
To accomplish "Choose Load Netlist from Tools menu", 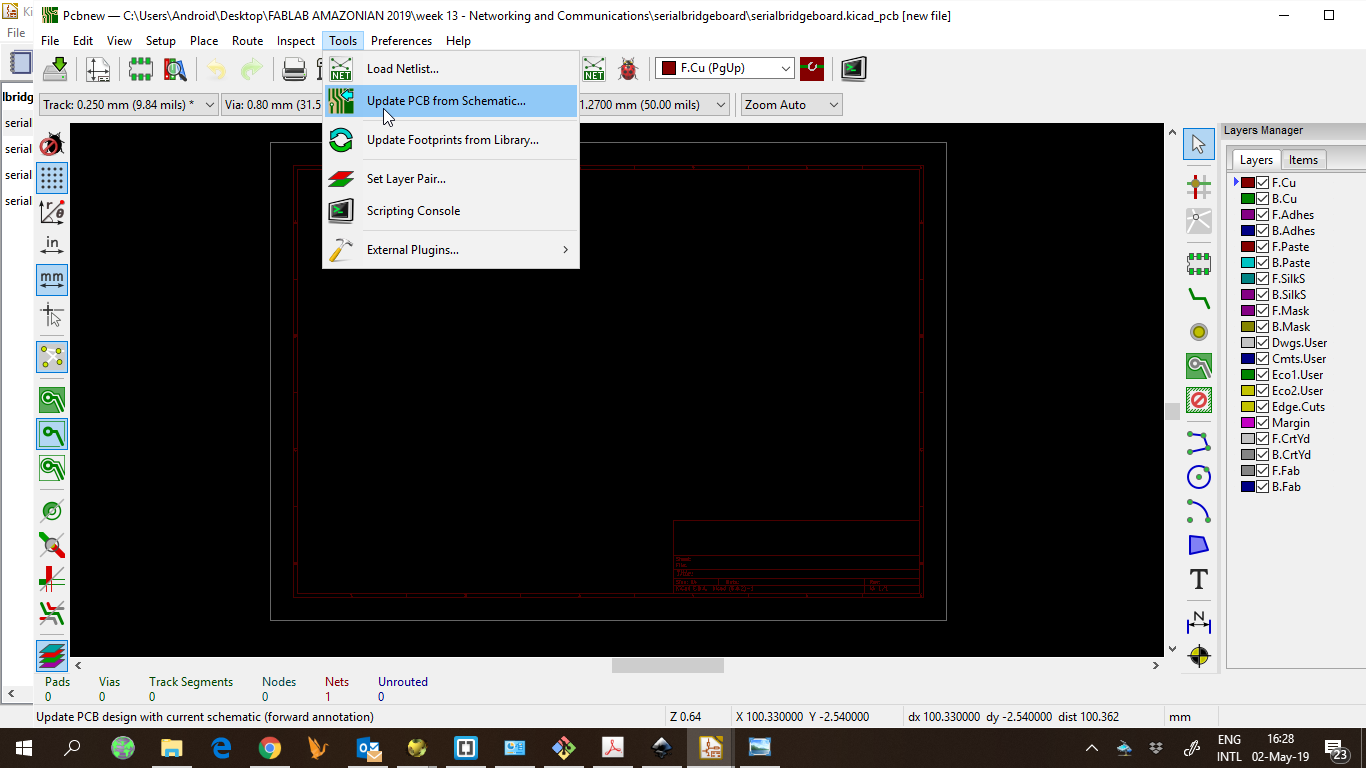I will pyautogui.click(x=451, y=69).
